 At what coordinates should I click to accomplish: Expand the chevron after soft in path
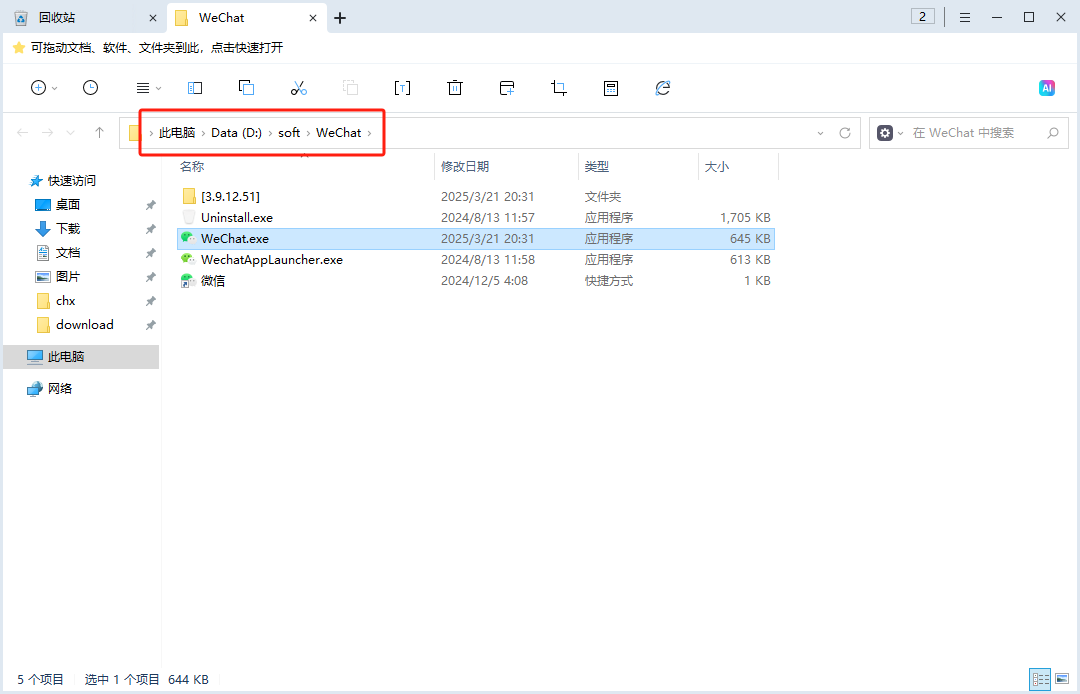tap(308, 133)
